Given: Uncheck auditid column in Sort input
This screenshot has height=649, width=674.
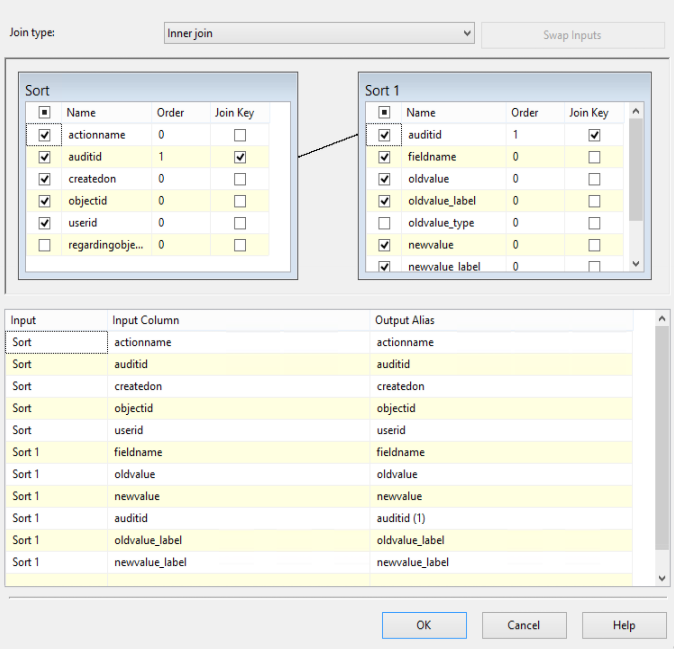Looking at the screenshot, I should tap(44, 157).
